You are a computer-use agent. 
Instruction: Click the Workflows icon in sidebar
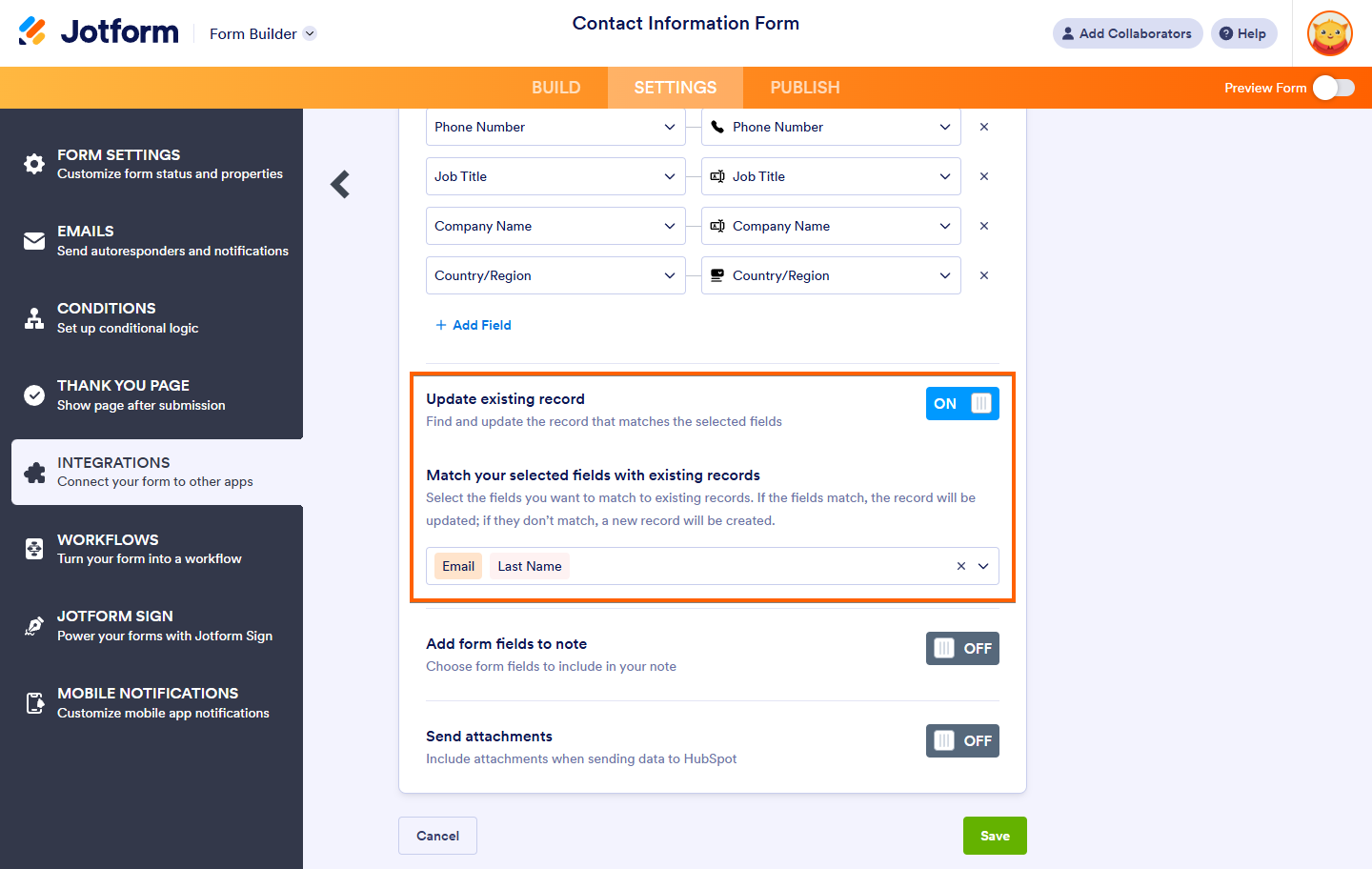(x=34, y=549)
